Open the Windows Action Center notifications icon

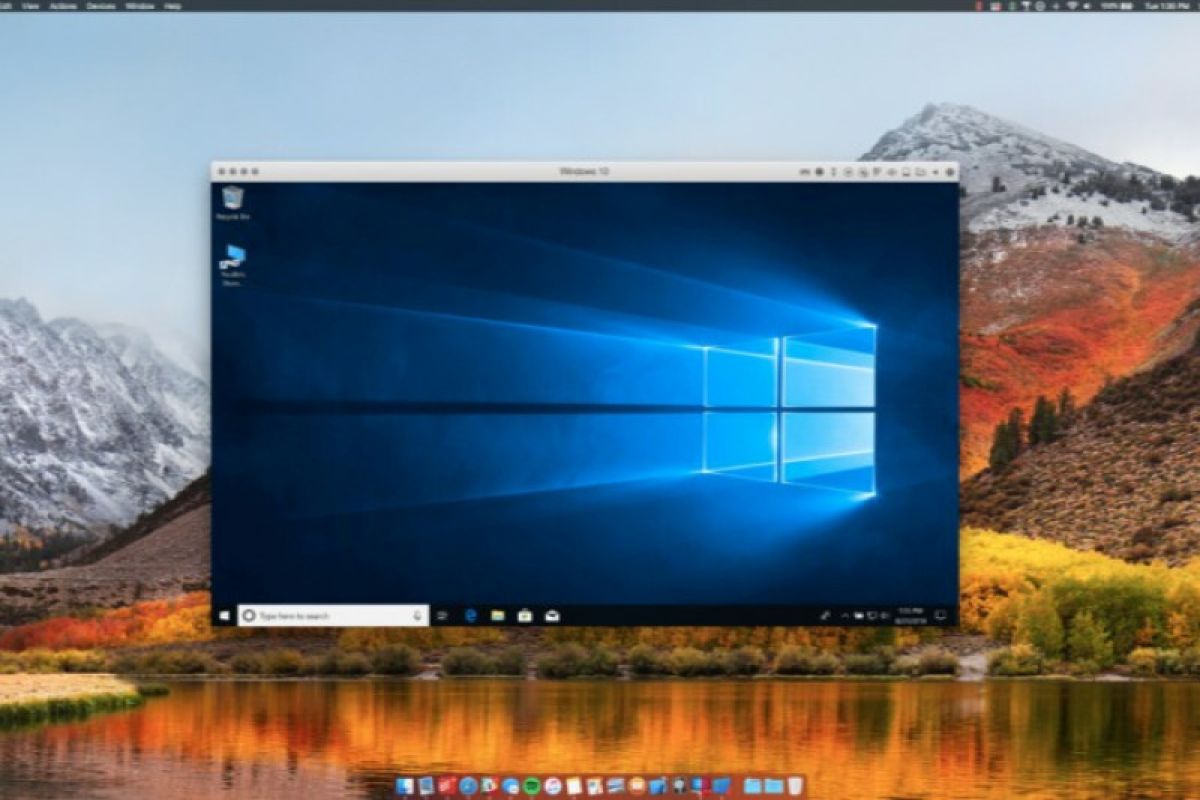tap(940, 615)
